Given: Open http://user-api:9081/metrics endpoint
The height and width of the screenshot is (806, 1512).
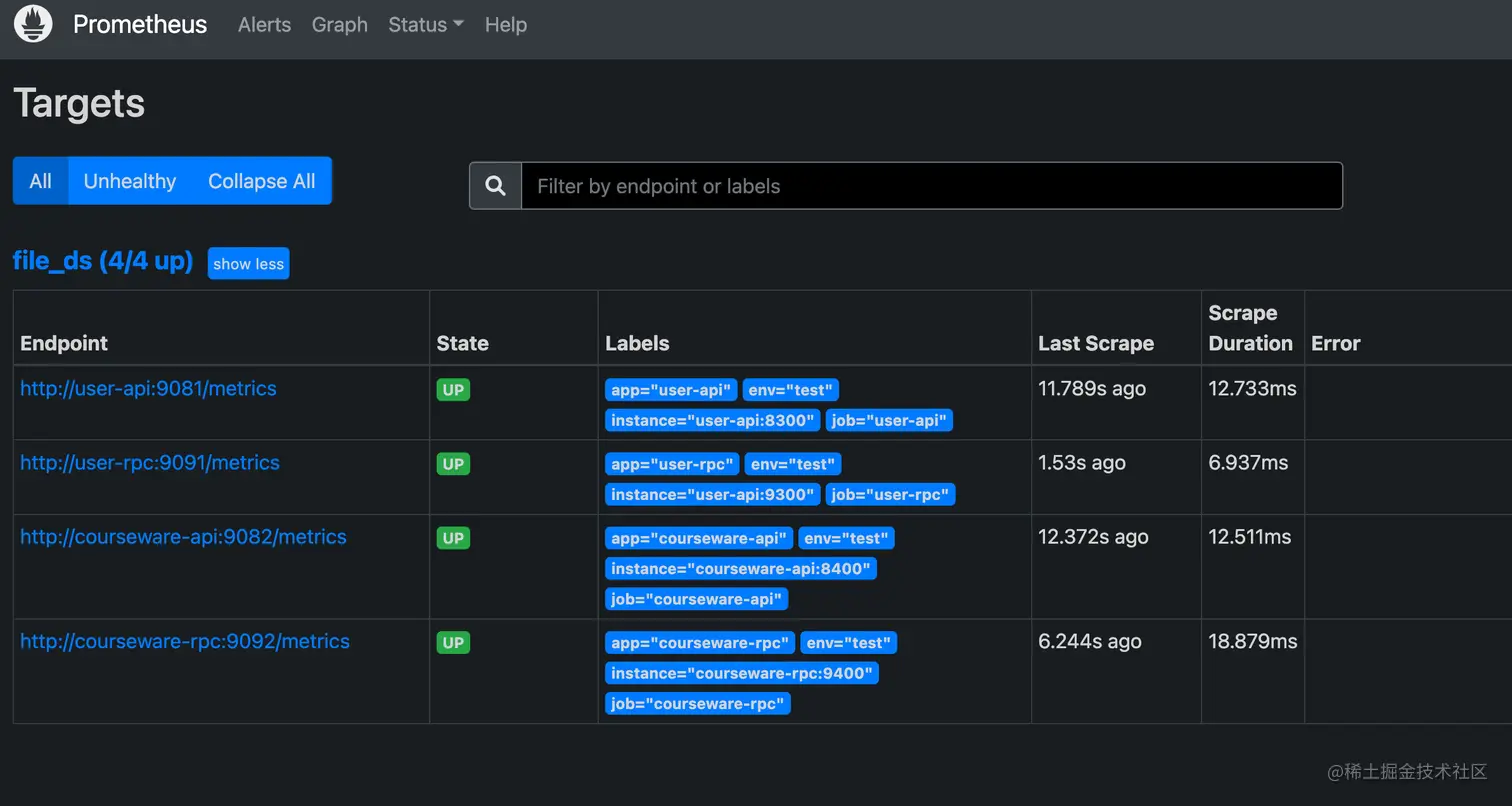Looking at the screenshot, I should [148, 388].
